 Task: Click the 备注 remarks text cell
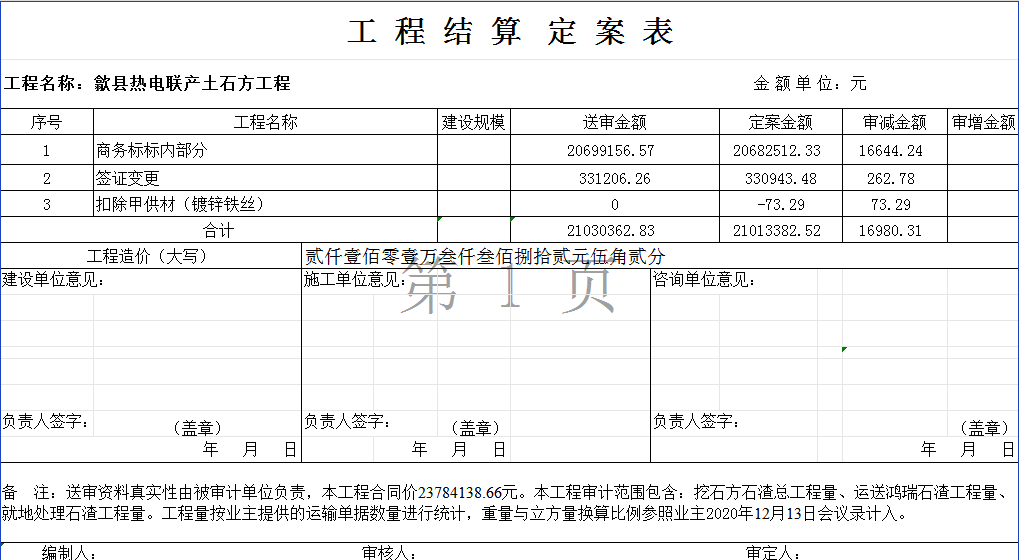(509, 504)
